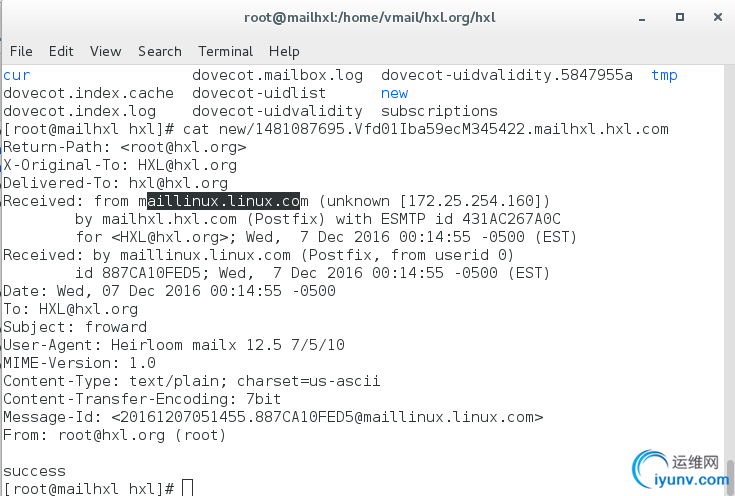Minimize the terminal window
The width and height of the screenshot is (735, 496).
coord(642,19)
